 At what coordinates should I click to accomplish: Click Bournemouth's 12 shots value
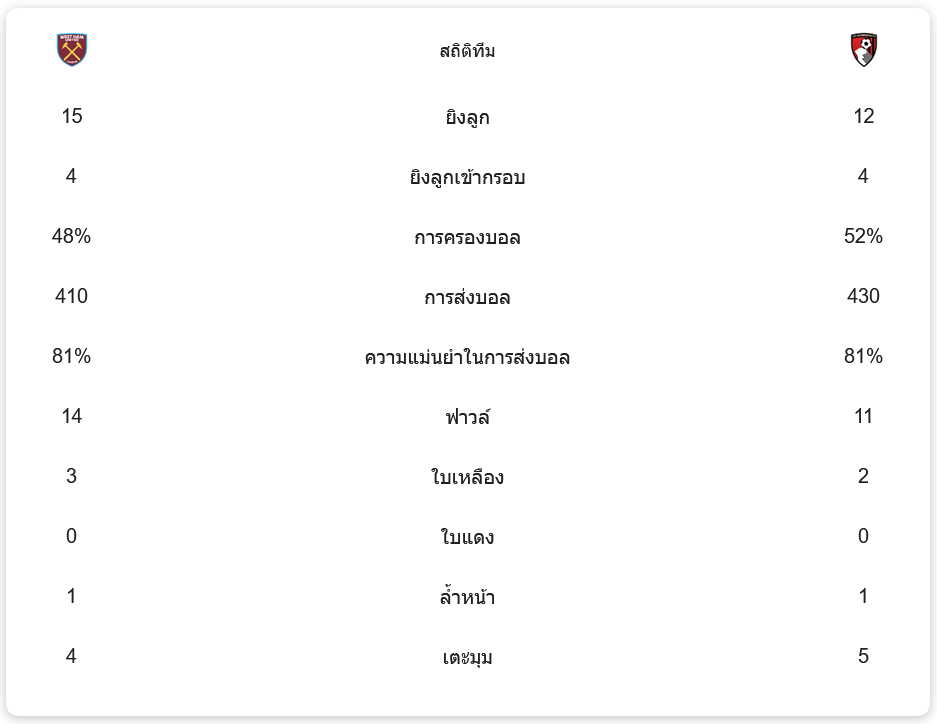click(x=864, y=116)
